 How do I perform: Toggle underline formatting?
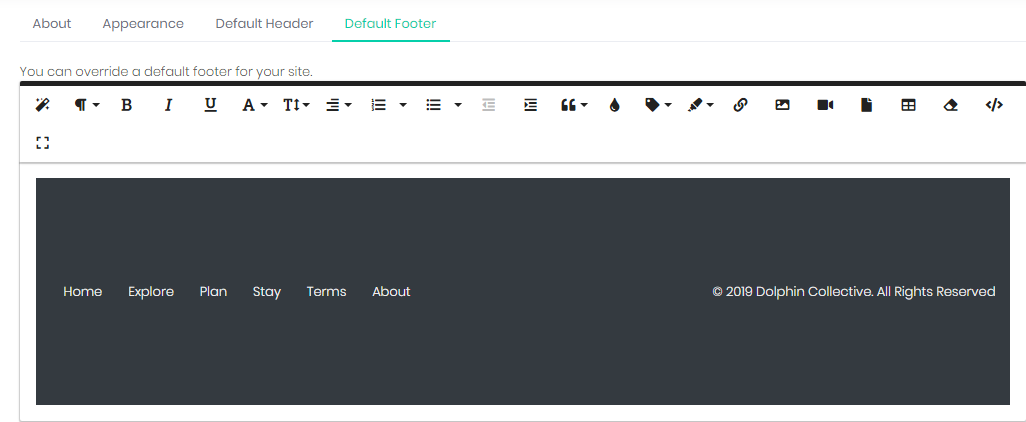210,105
